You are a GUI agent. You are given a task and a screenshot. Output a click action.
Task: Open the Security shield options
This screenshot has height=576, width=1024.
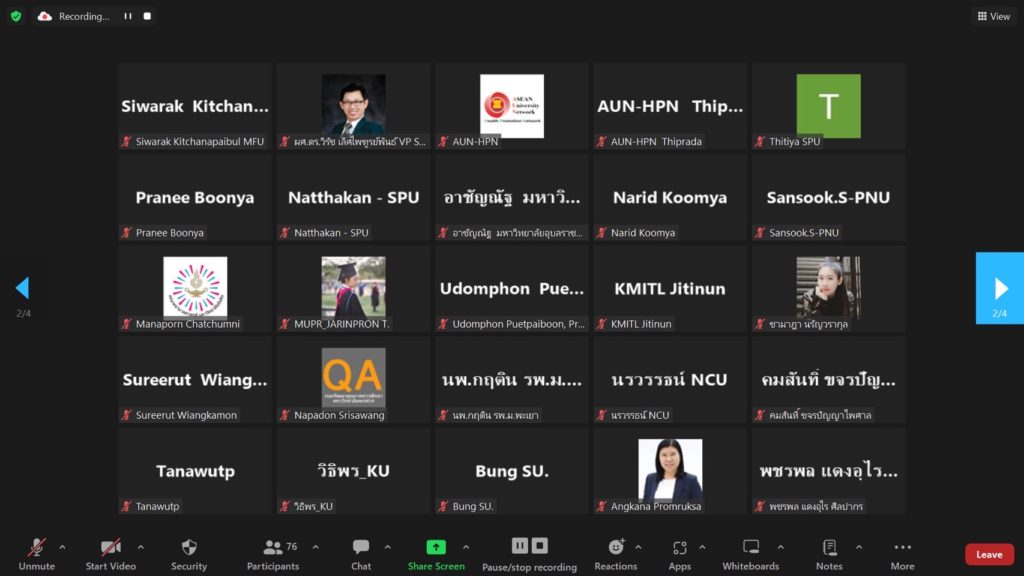pyautogui.click(x=188, y=553)
